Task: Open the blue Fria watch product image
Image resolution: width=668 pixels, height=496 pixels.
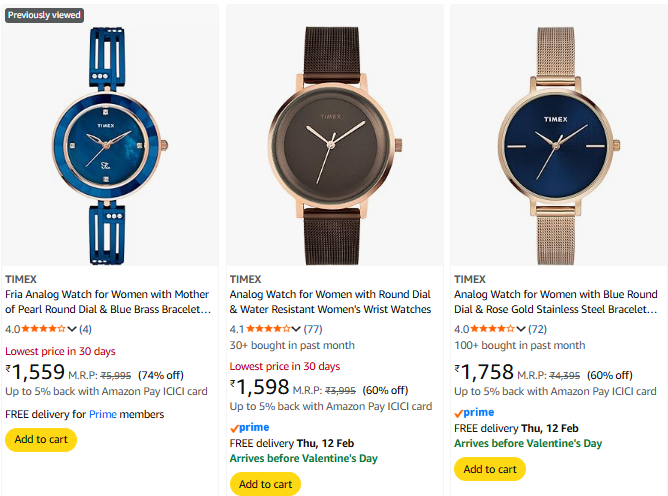Action: (110, 140)
